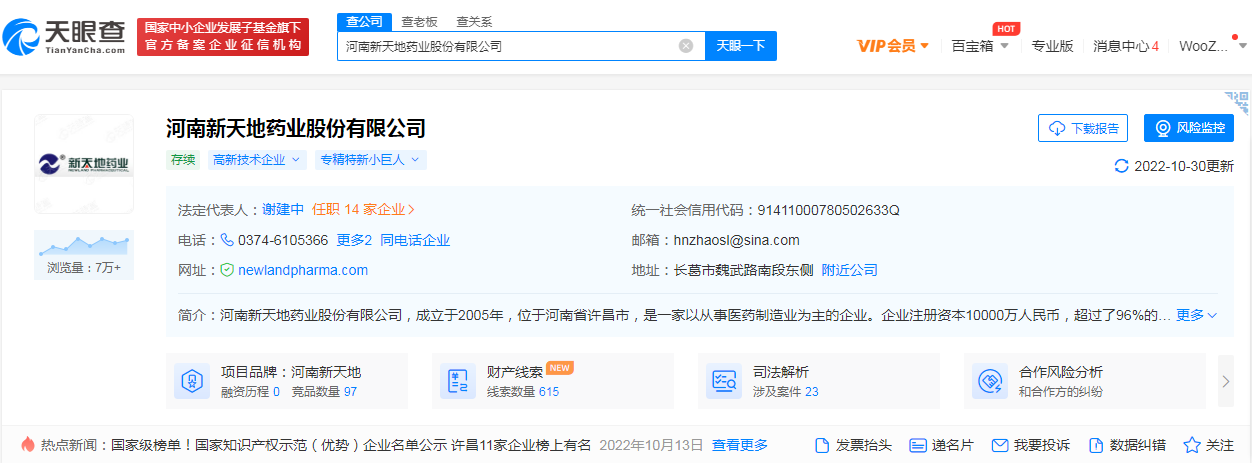This screenshot has width=1252, height=463.
Task: Click the 天眼一下 search button
Action: [x=741, y=46]
